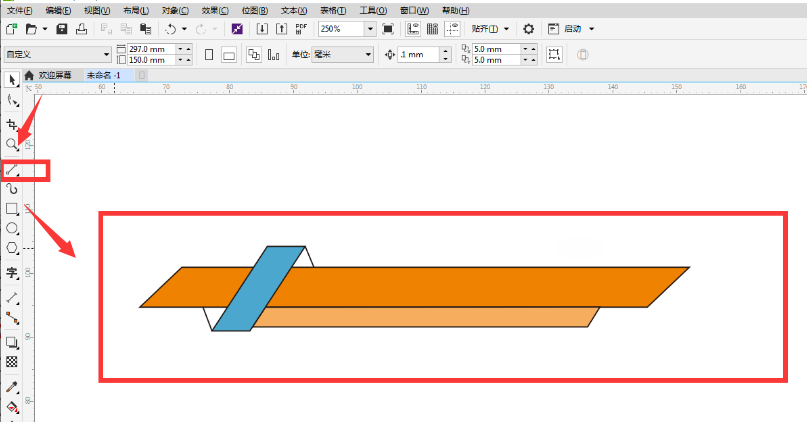This screenshot has height=422, width=807.
Task: Toggle the full-screen preview button
Action: [x=388, y=29]
